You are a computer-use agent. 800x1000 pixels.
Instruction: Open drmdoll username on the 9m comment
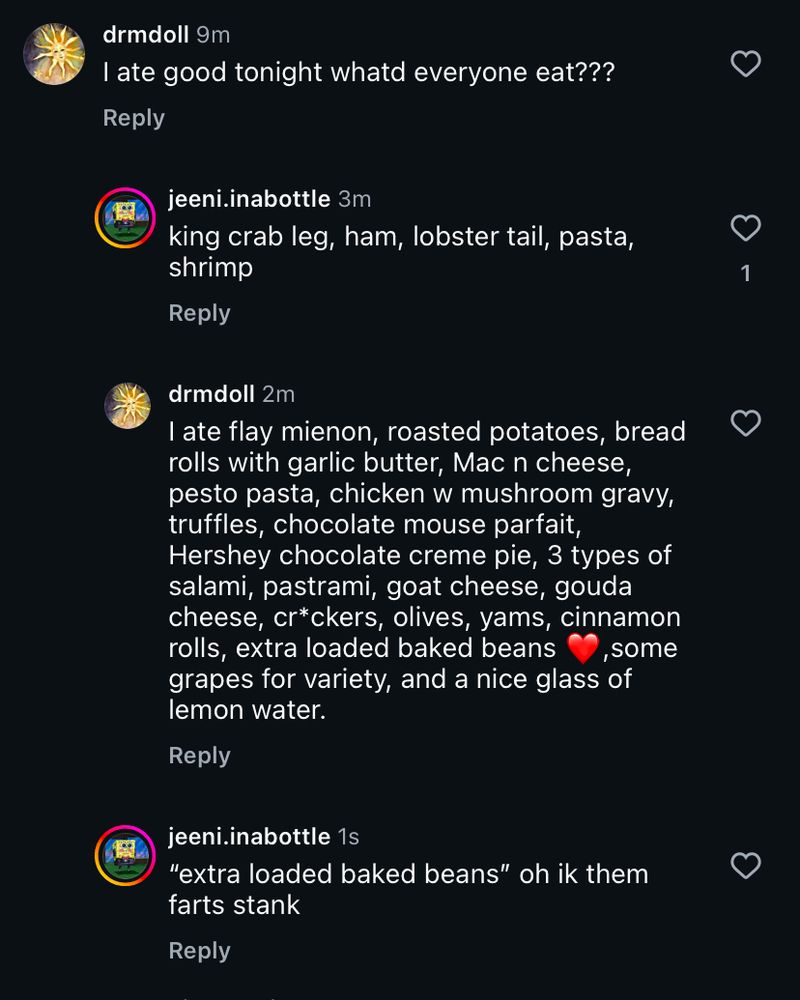[x=146, y=35]
